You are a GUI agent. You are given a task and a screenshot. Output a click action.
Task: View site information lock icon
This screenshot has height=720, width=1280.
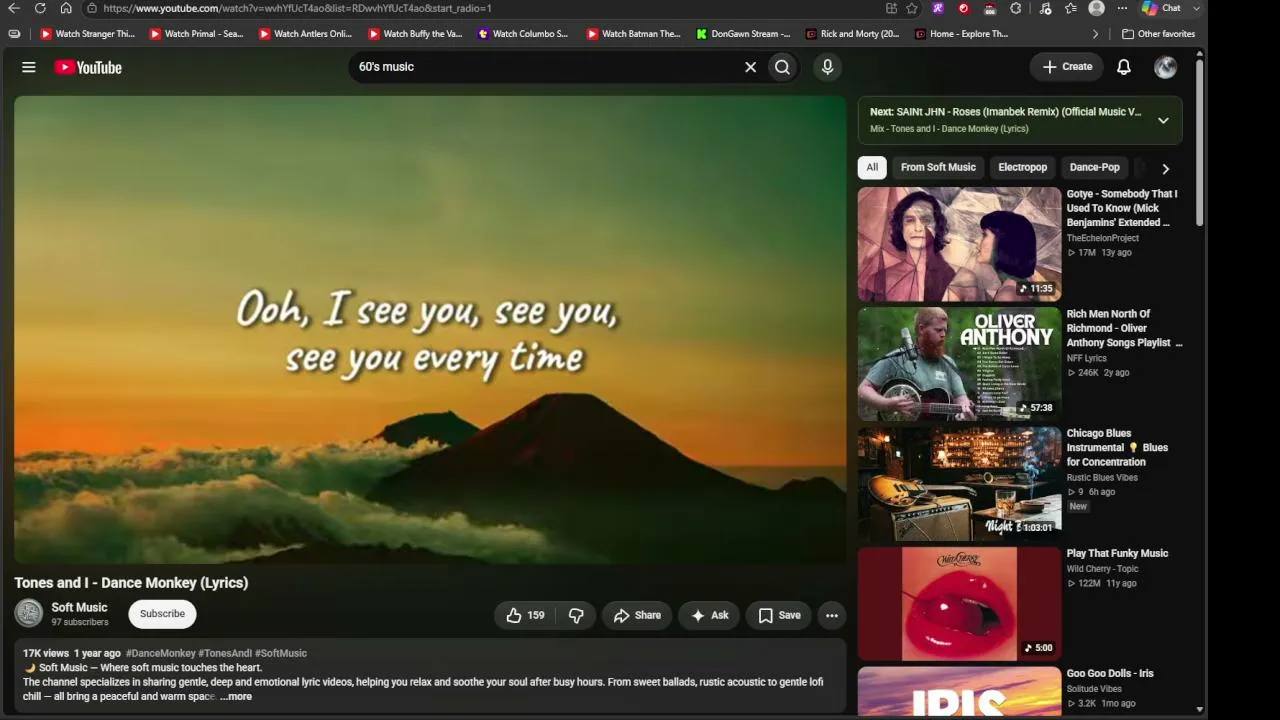point(91,8)
